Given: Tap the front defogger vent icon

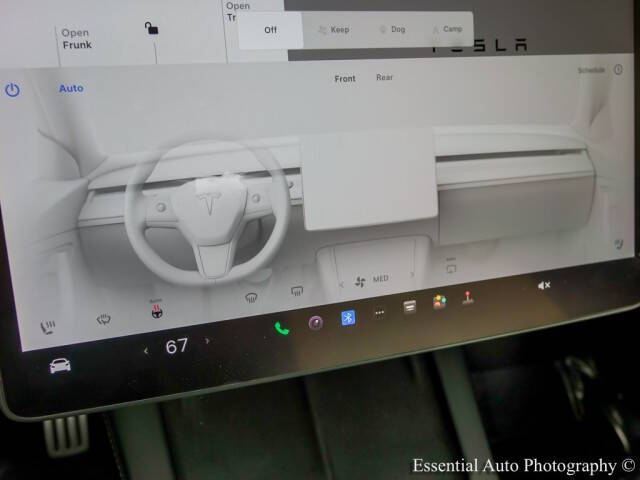Looking at the screenshot, I should click(251, 298).
